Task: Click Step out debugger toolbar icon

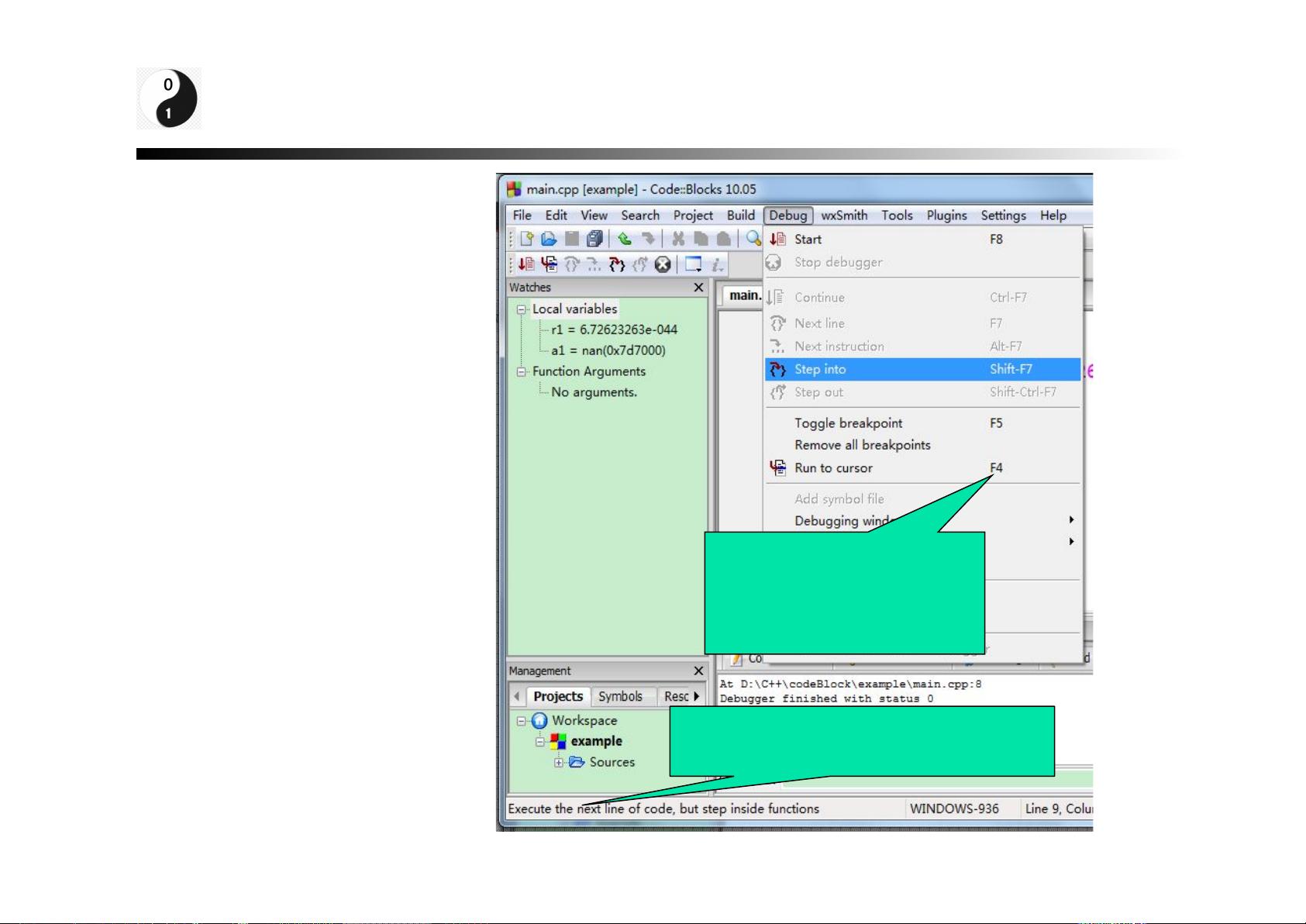Action: point(639,264)
